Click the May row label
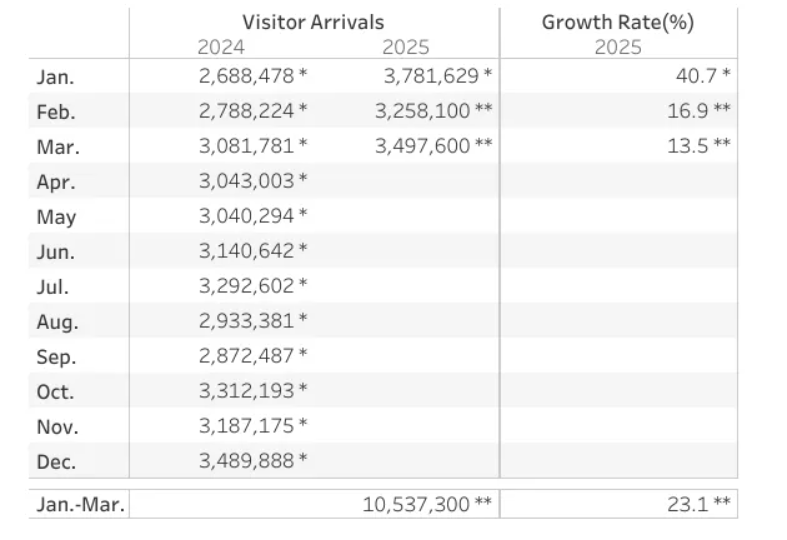This screenshot has height=540, width=787. click(x=56, y=216)
